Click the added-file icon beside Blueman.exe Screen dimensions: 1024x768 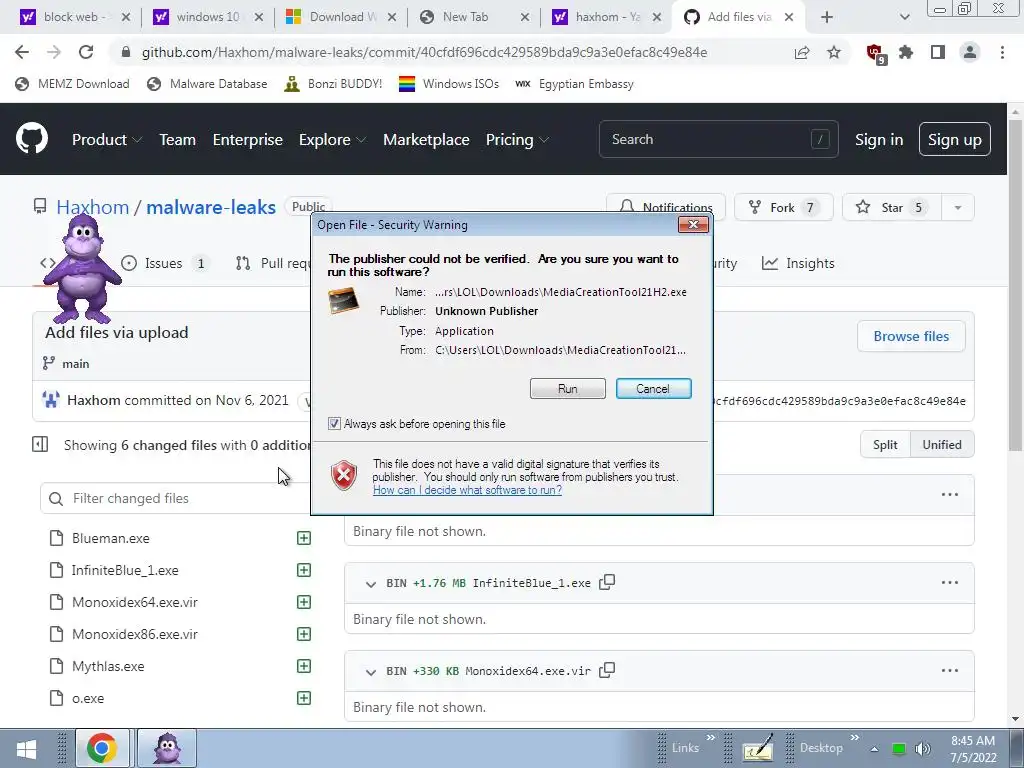click(x=304, y=538)
